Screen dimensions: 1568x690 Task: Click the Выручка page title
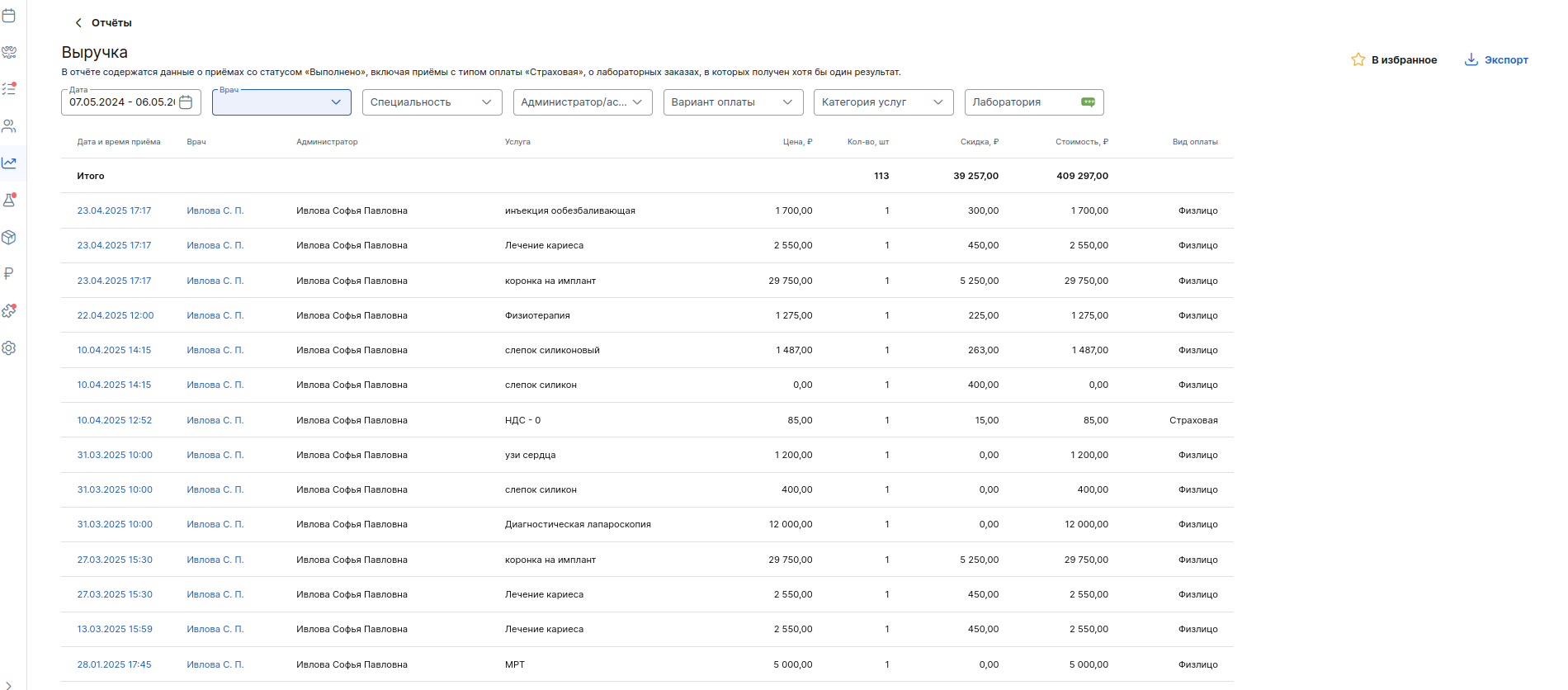click(x=94, y=52)
